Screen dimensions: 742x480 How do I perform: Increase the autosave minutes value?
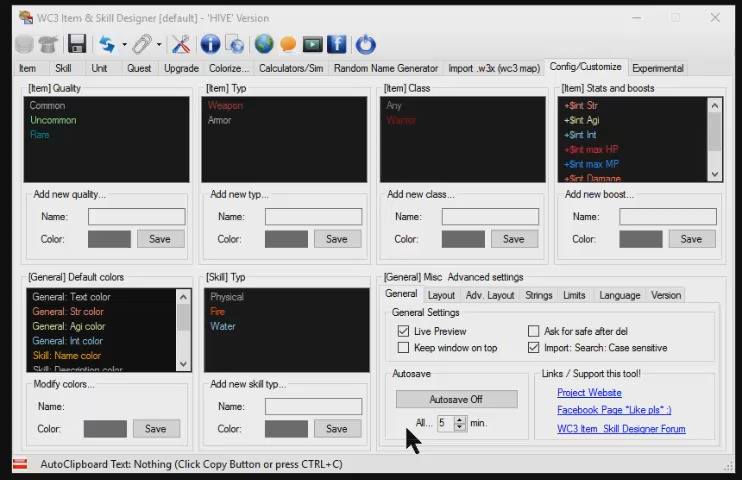[460, 419]
